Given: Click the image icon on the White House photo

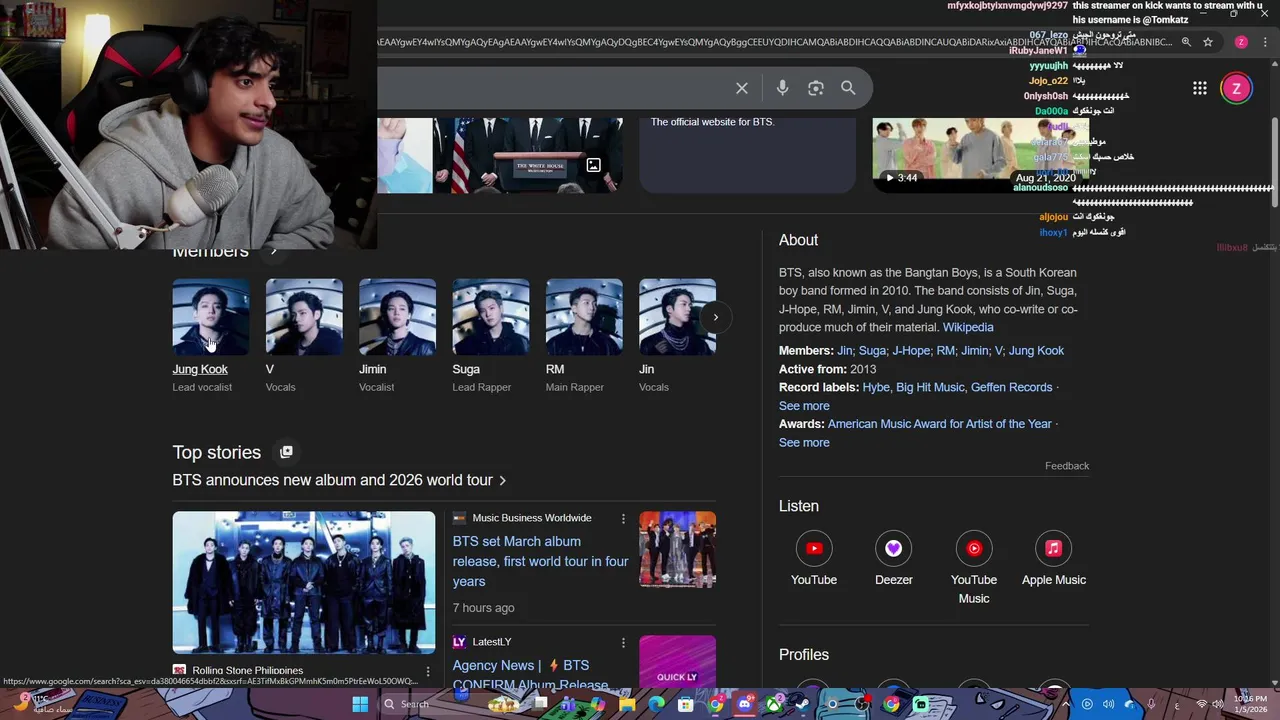Looking at the screenshot, I should (x=593, y=165).
